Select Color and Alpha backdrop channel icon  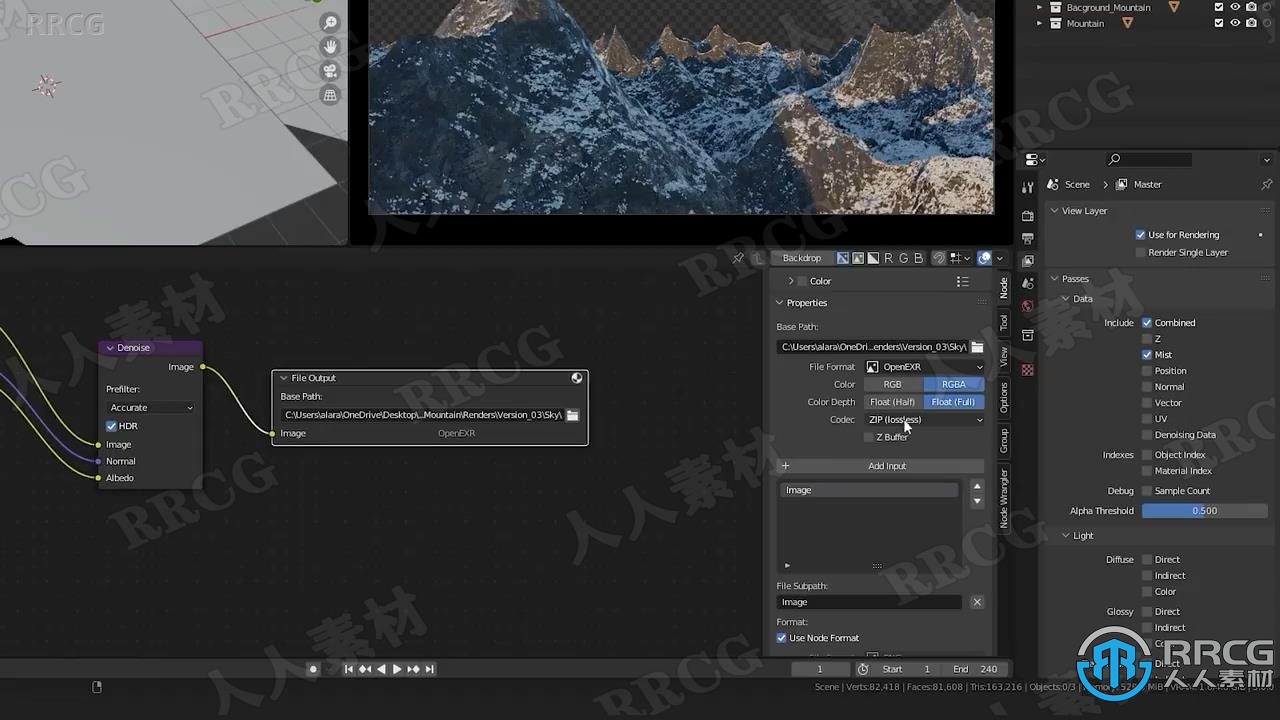842,258
